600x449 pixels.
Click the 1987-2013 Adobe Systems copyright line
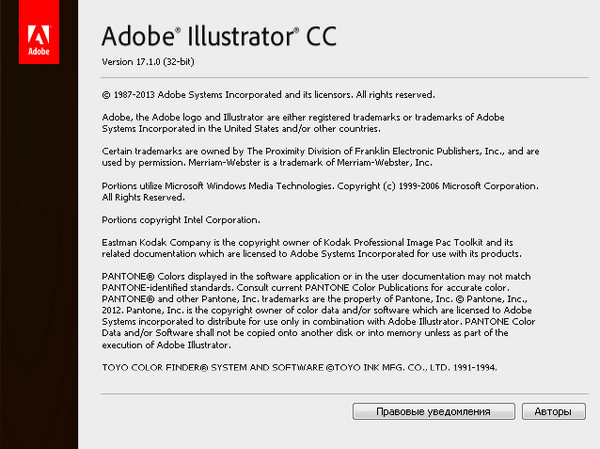268,94
